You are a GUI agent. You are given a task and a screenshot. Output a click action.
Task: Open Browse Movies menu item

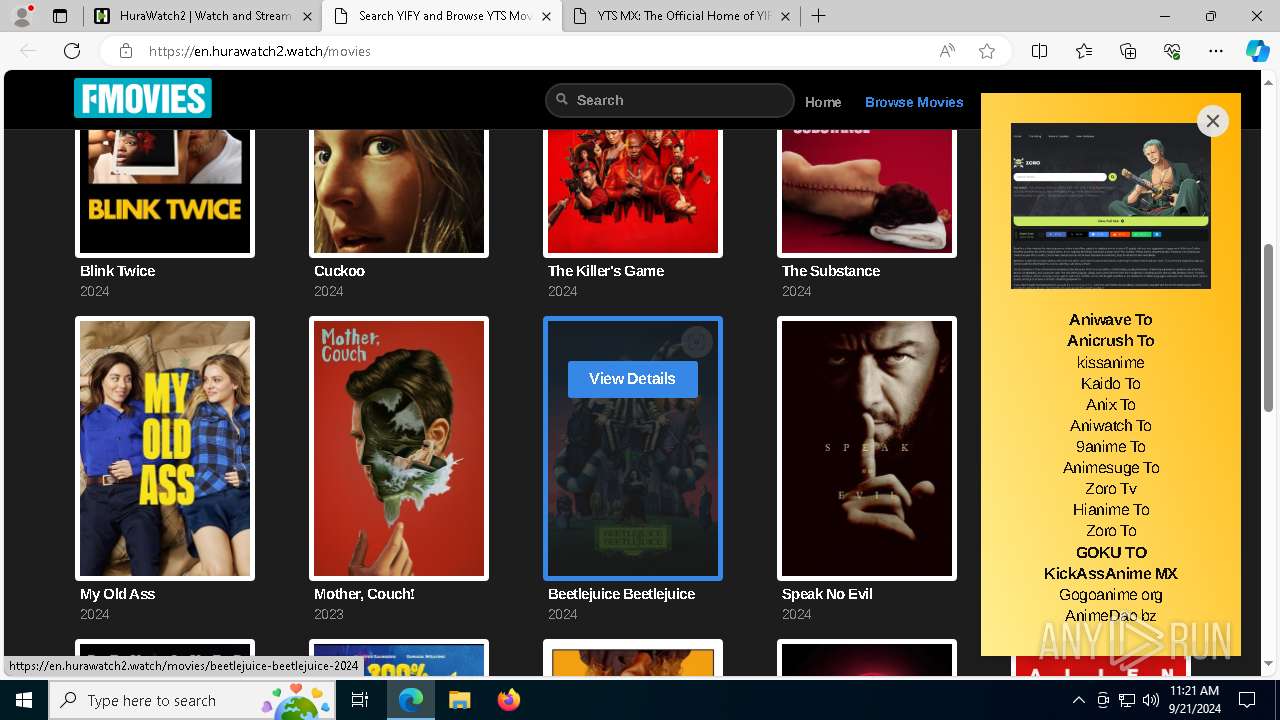tap(914, 102)
